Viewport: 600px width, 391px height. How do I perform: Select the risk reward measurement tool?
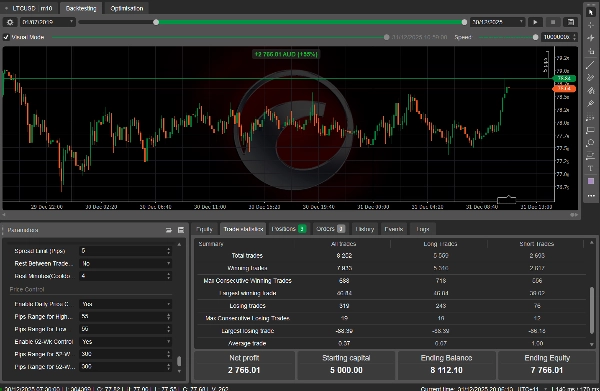(591, 156)
